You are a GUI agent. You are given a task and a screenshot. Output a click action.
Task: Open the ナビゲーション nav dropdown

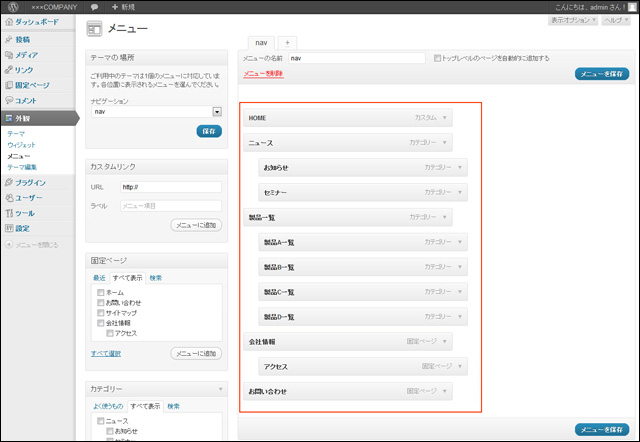click(157, 111)
